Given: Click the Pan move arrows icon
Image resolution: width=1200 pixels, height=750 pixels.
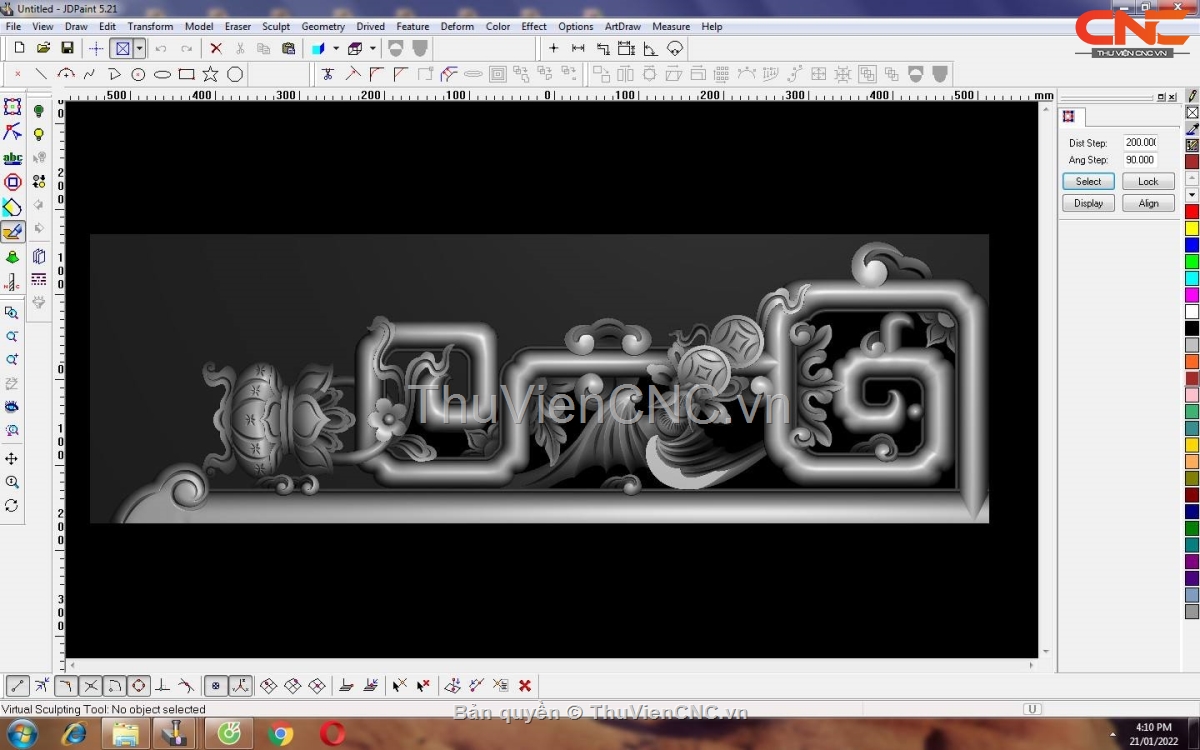Looking at the screenshot, I should 12,458.
